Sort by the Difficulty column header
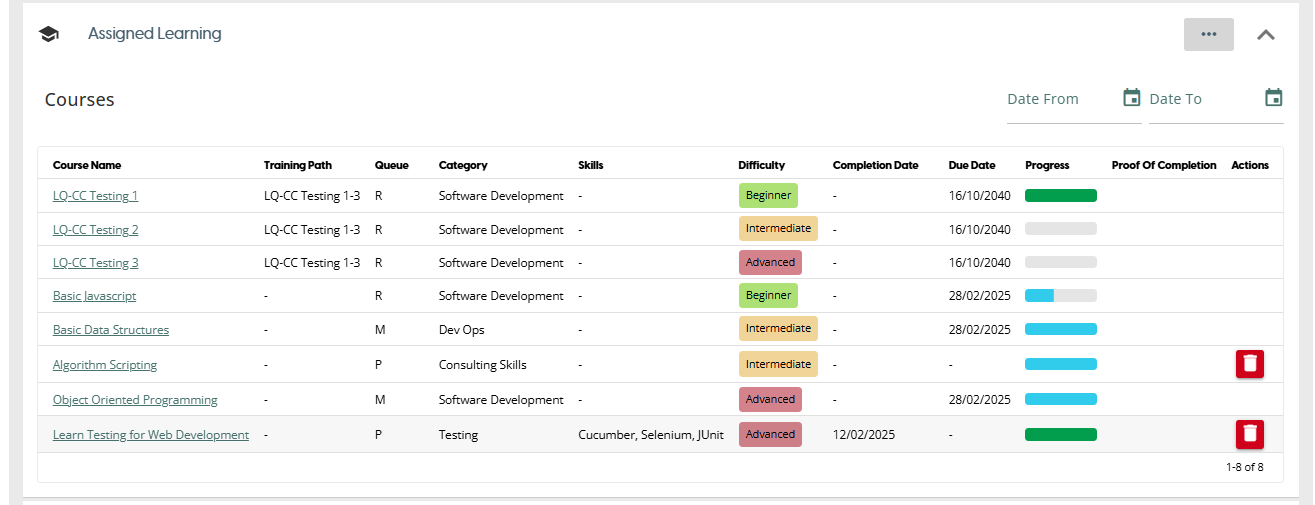The image size is (1315, 505). (x=761, y=165)
